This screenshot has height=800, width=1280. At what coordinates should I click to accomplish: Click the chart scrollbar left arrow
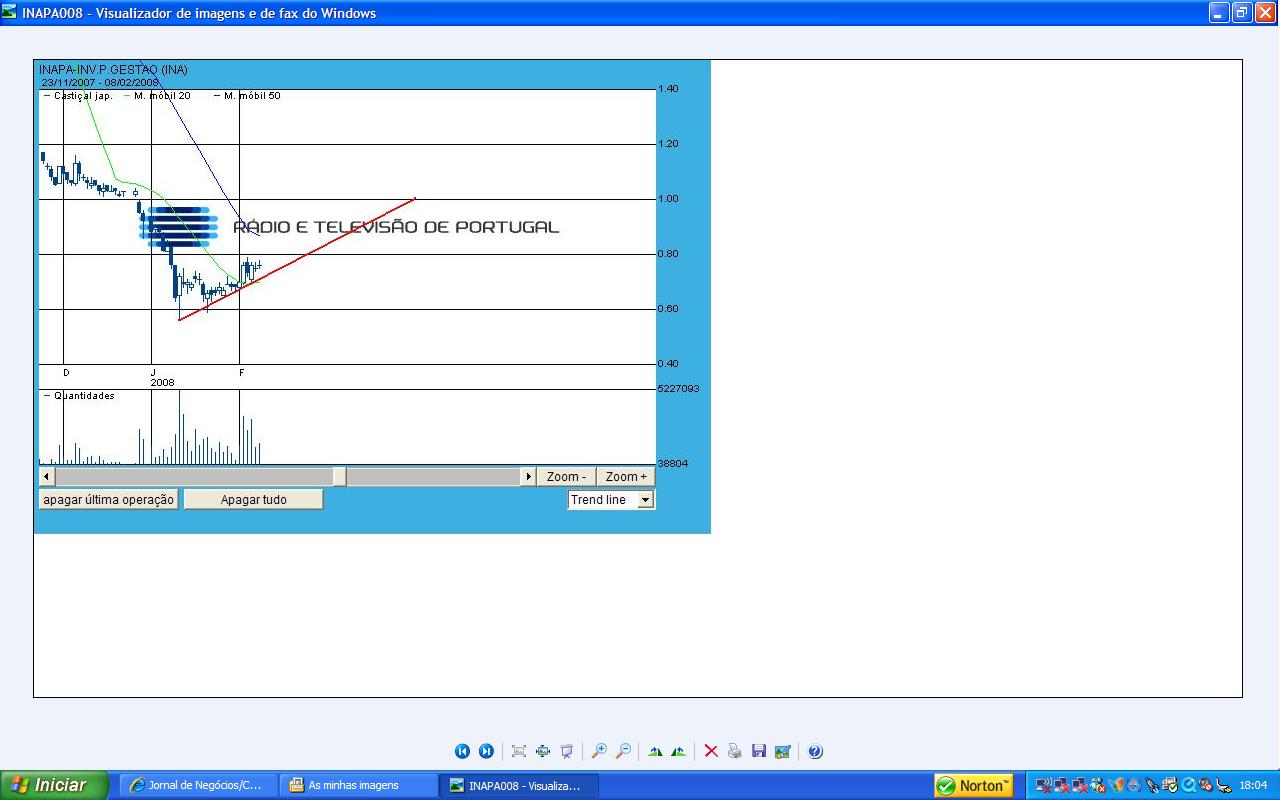tap(46, 477)
